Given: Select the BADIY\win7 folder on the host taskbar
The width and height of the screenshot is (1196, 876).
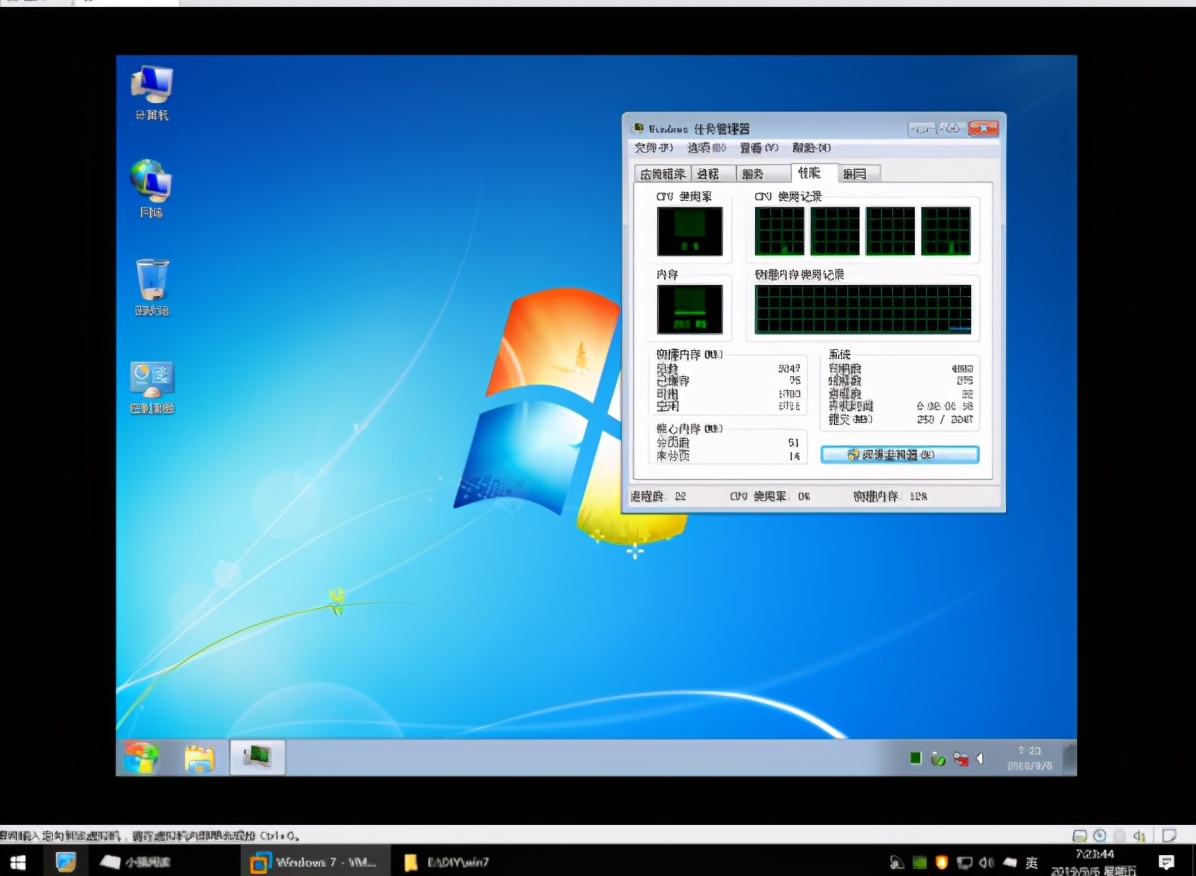Looking at the screenshot, I should [447, 862].
